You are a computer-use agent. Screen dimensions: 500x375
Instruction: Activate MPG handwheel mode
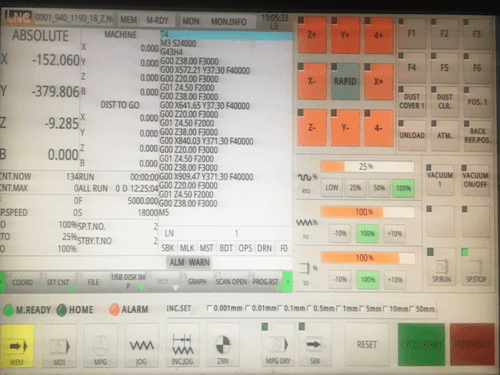coord(100,346)
